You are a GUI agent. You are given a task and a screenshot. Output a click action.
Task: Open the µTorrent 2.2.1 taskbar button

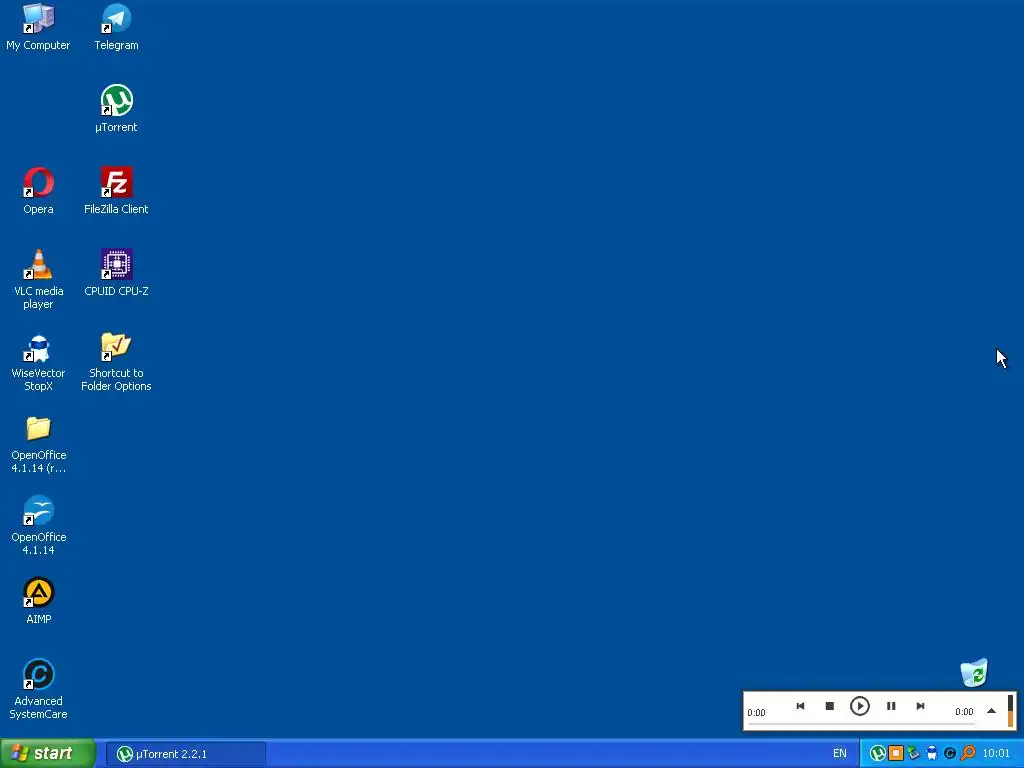click(x=185, y=754)
